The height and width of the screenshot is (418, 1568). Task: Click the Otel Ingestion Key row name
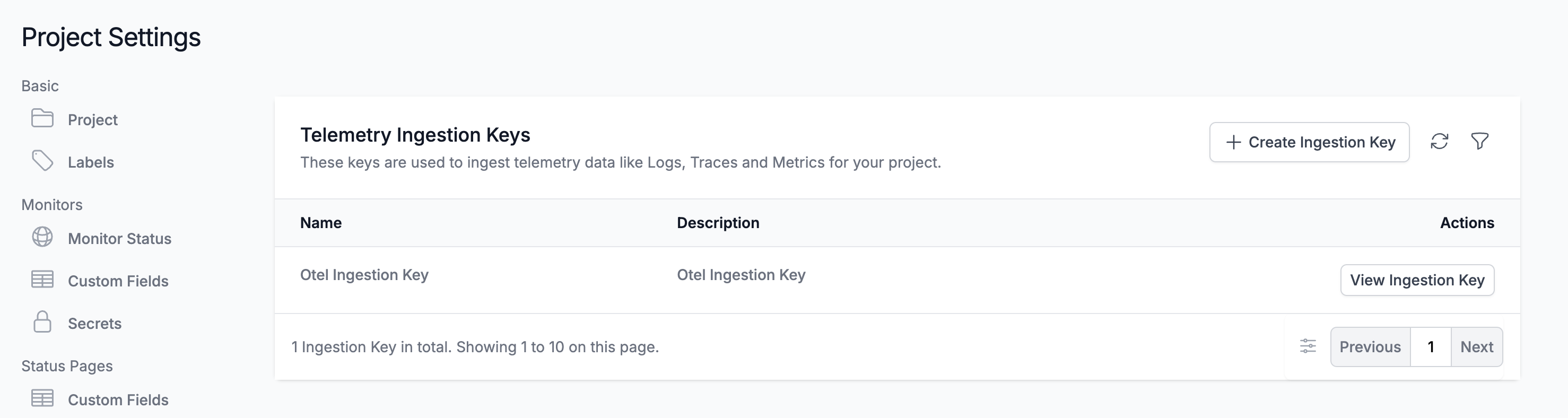pyautogui.click(x=364, y=274)
